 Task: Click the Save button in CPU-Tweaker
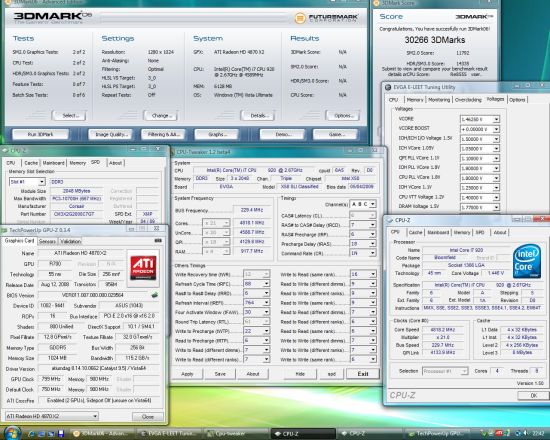[220, 374]
